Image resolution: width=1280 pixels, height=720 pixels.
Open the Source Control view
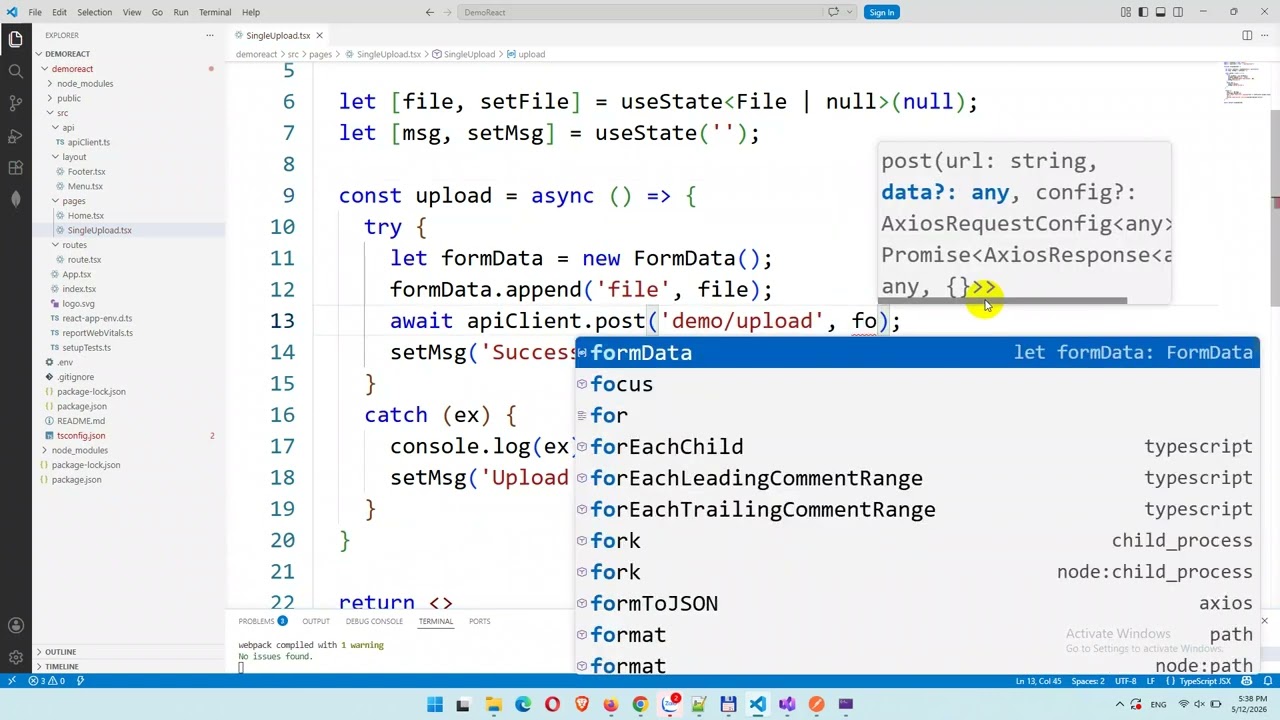coord(15,103)
